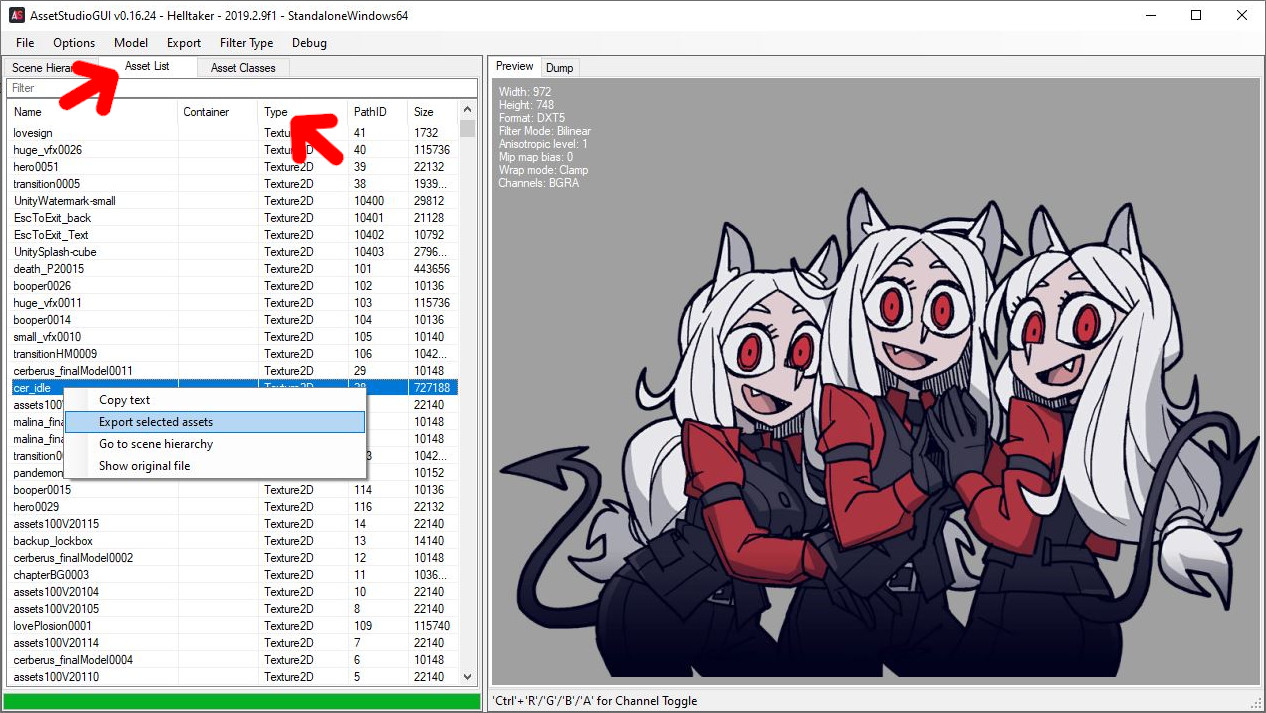Select the cerberus_finalModel0004 asset row
The image size is (1266, 713).
point(233,660)
